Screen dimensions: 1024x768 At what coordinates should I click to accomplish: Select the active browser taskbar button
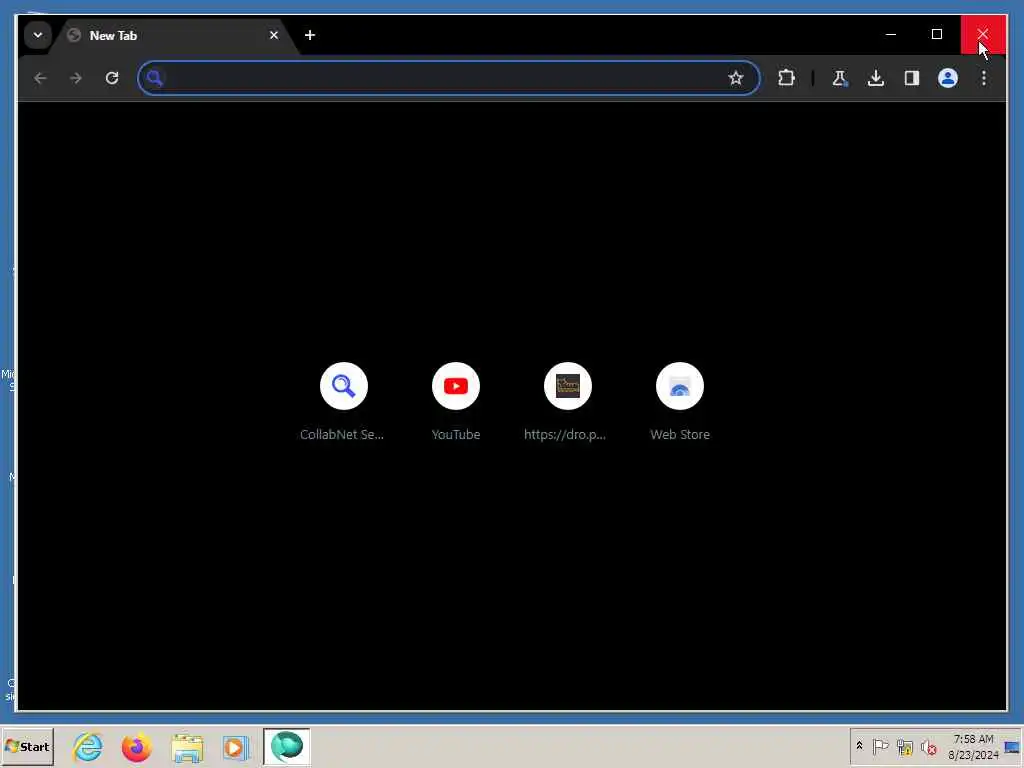287,746
